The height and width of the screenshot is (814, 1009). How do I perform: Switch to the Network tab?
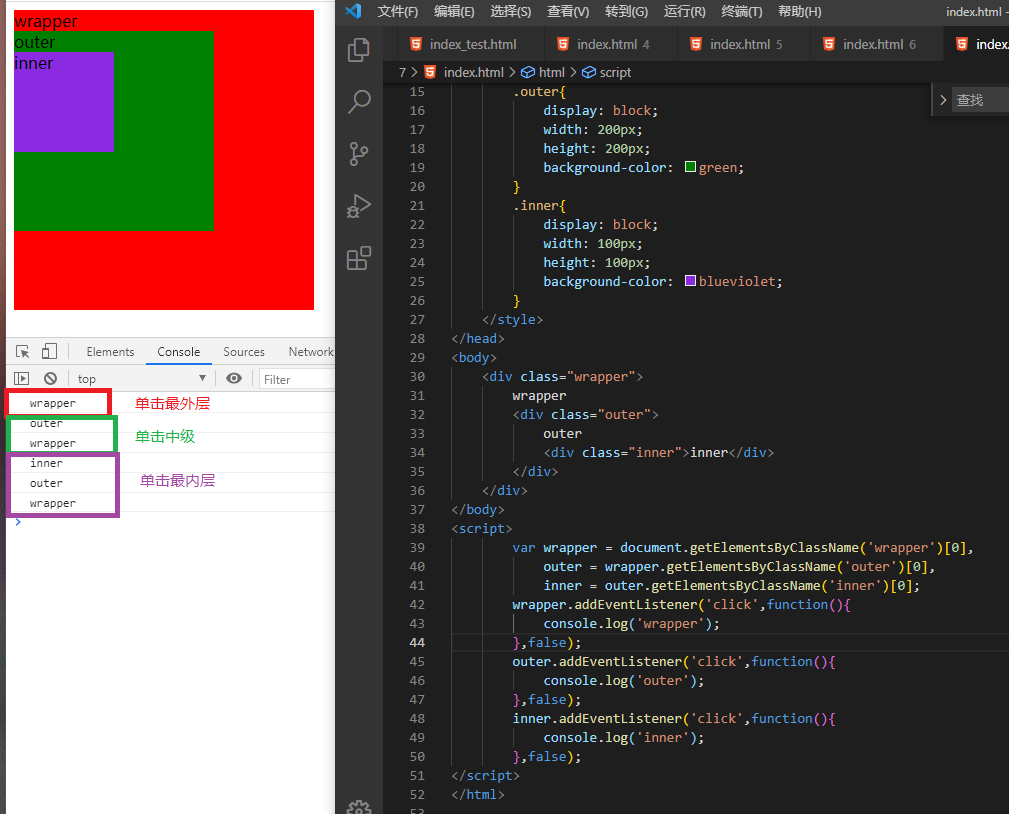311,351
